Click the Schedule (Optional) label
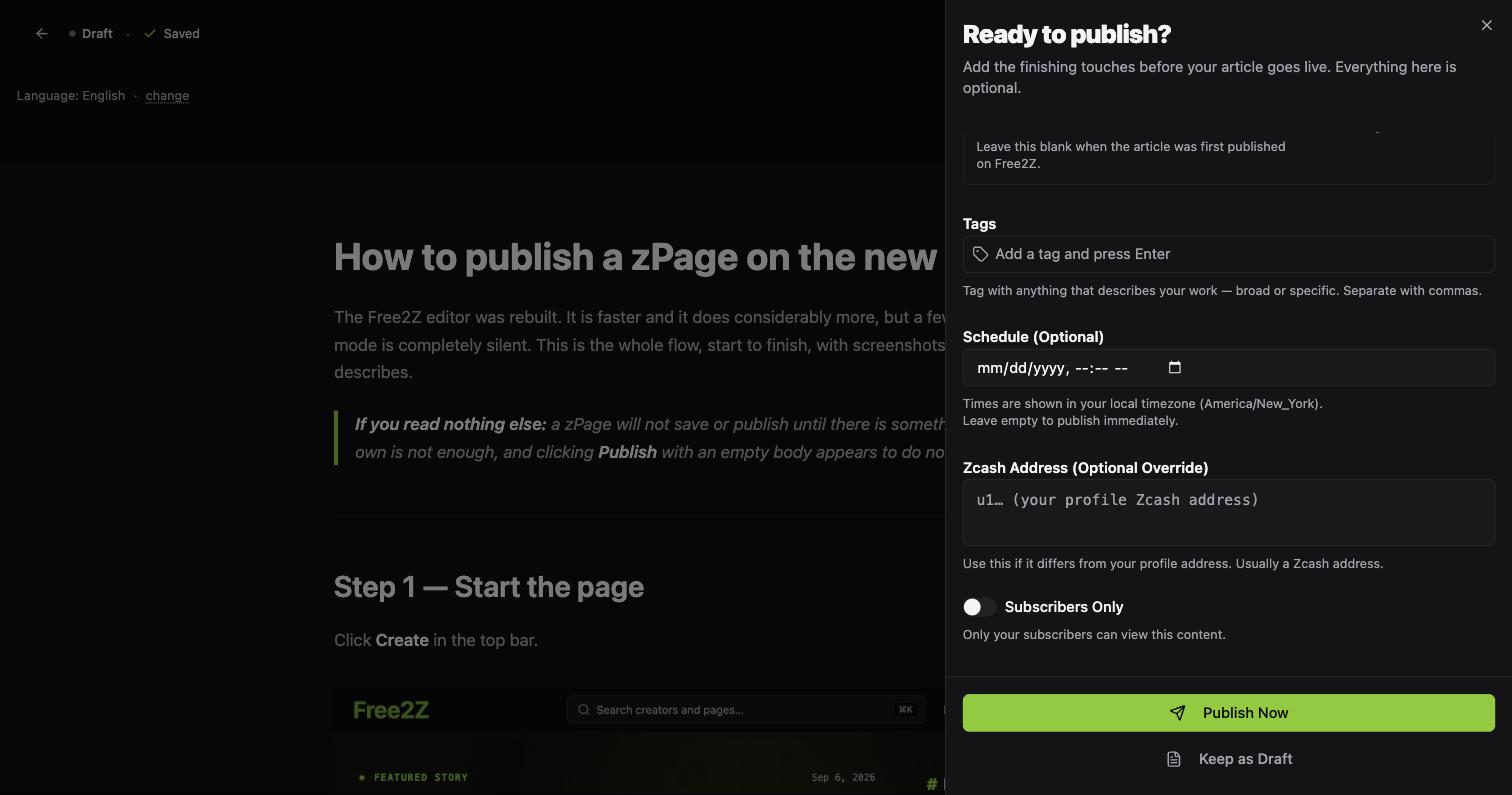 coord(1033,337)
